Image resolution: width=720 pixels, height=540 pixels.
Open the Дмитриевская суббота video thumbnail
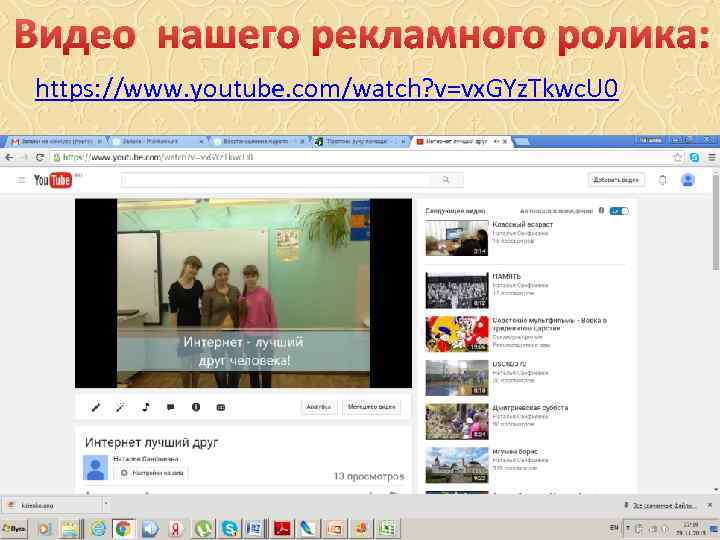(x=456, y=422)
